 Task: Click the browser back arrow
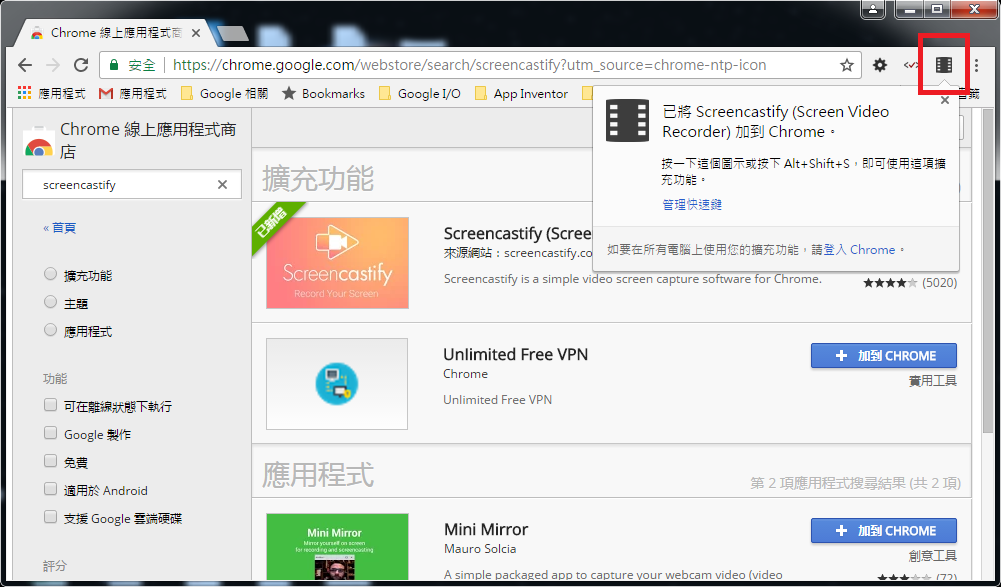(x=25, y=65)
